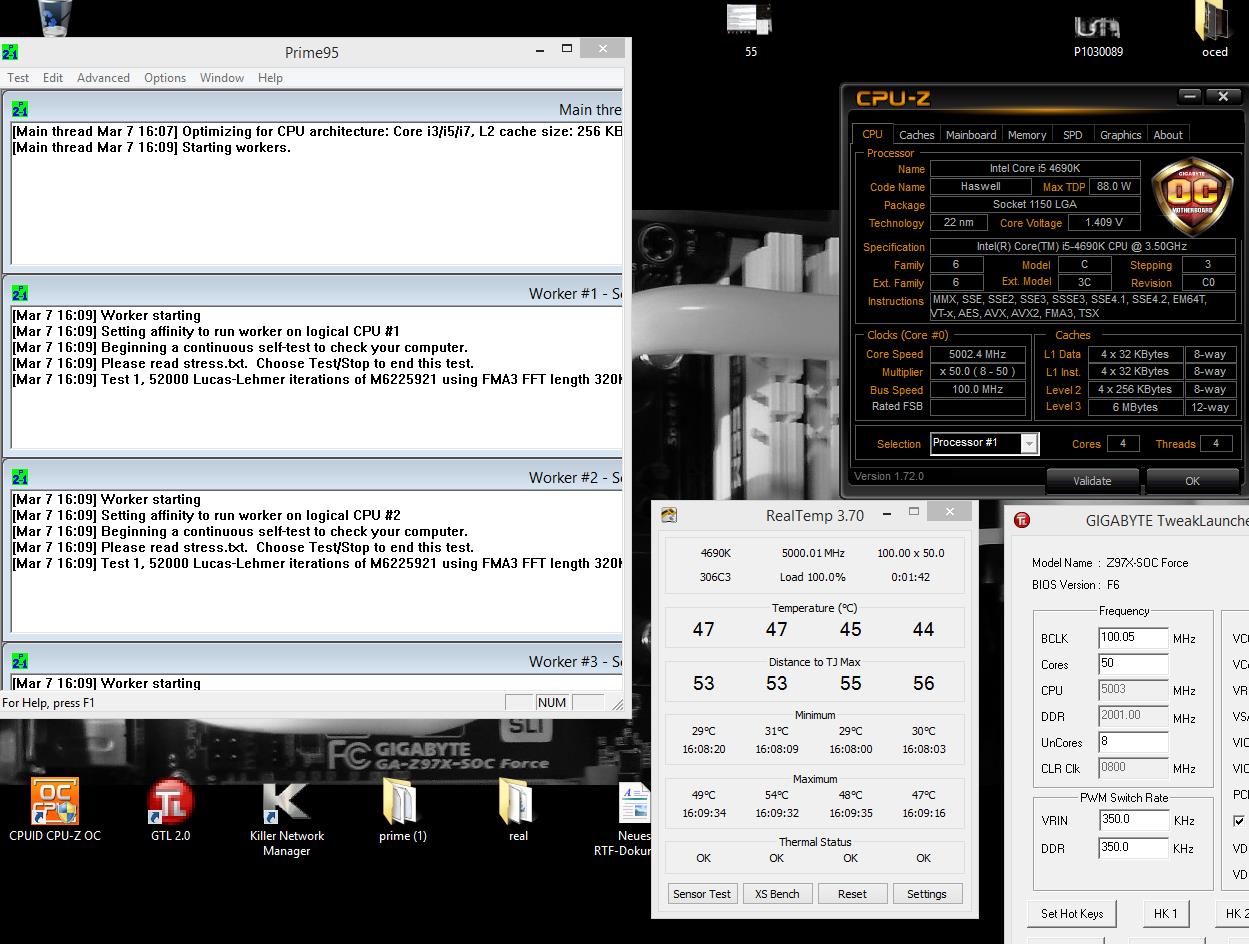This screenshot has height=944, width=1249.
Task: Click NUM indicator in Prime95 status bar
Action: (552, 702)
